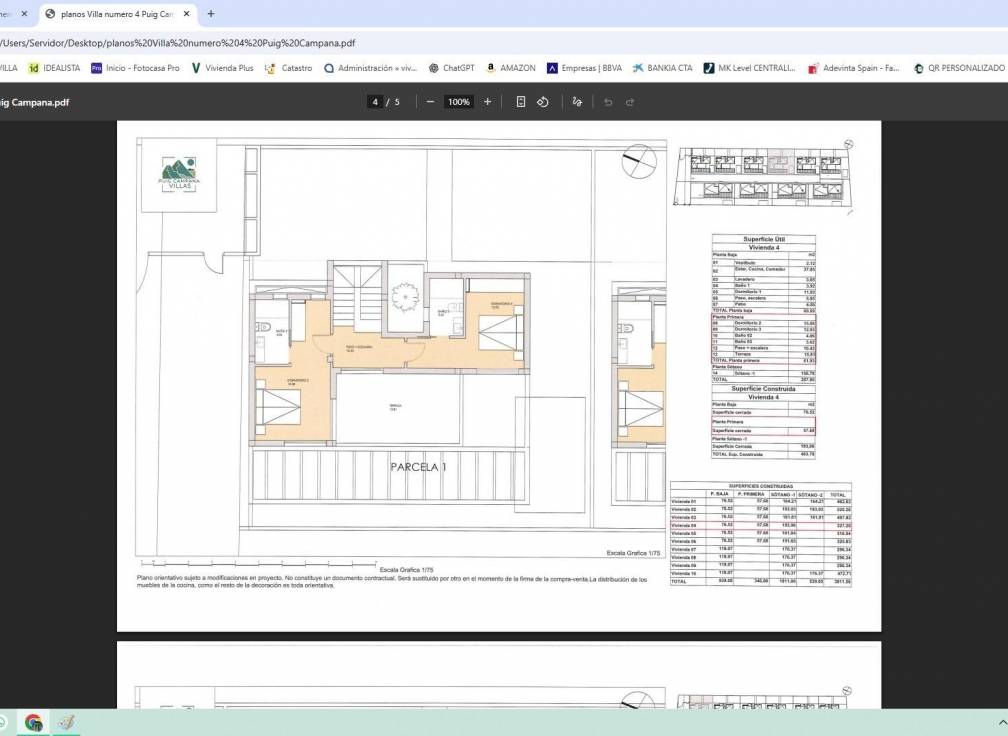Open the Catastro bookmark
This screenshot has width=1008, height=736.
(x=289, y=68)
